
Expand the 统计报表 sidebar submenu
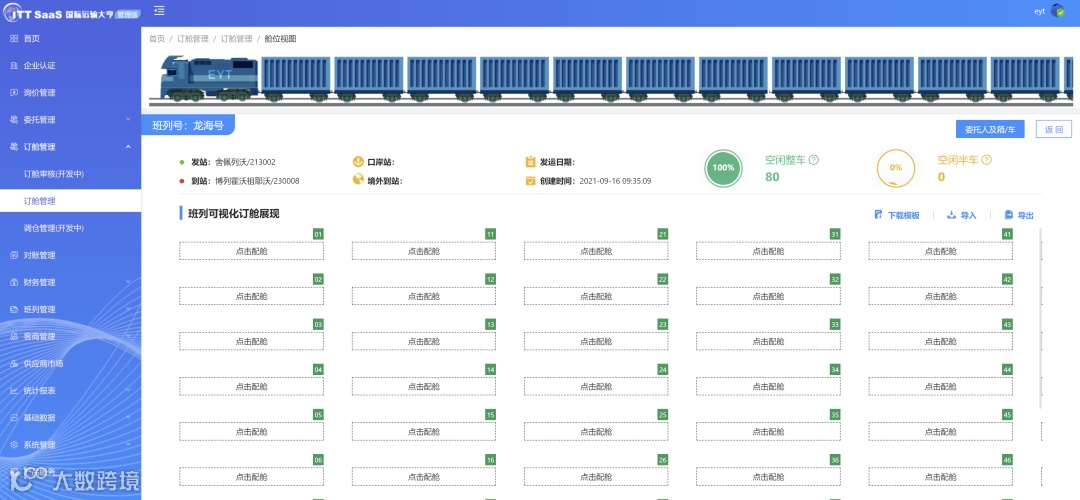(x=128, y=390)
